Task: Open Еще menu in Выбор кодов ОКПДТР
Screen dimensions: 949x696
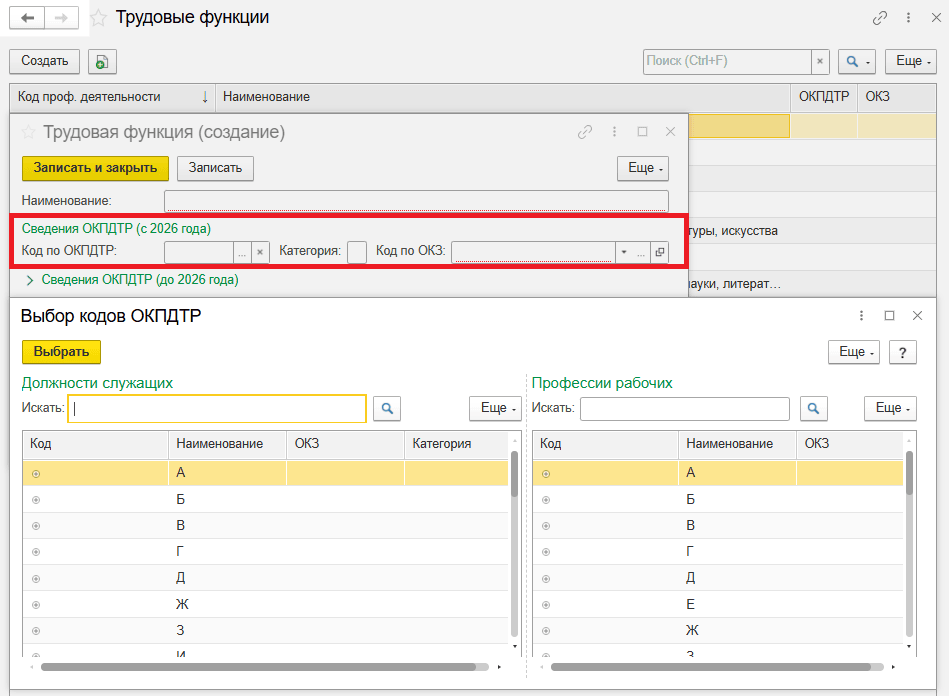Action: point(852,352)
